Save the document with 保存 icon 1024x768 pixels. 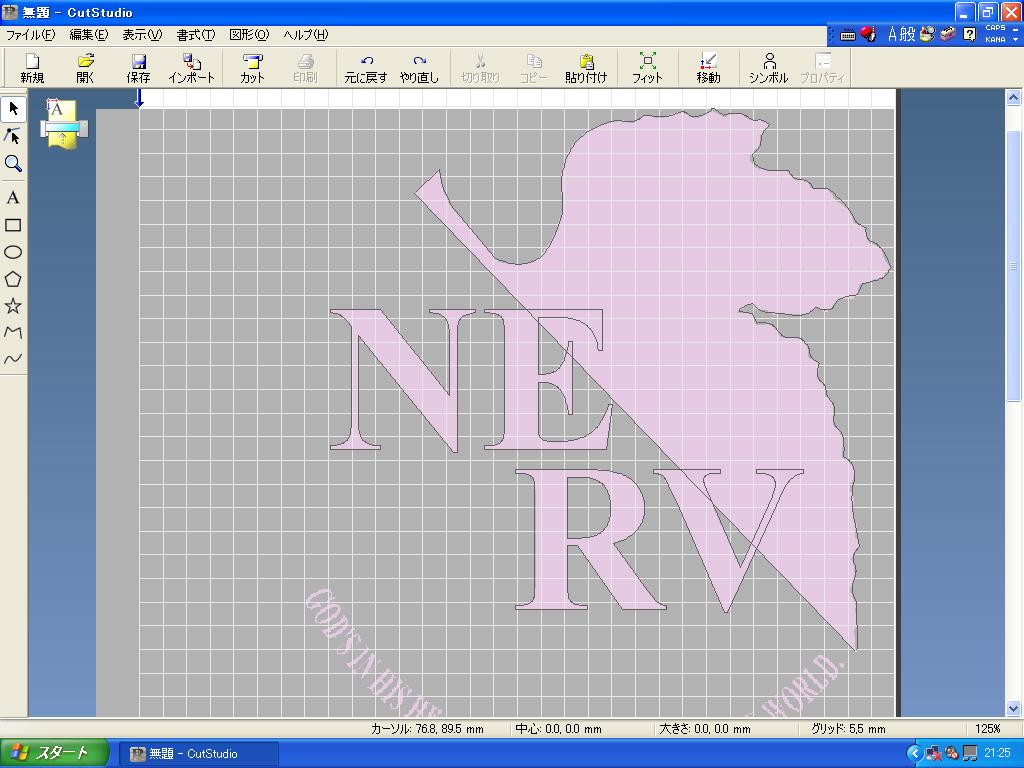coord(138,68)
